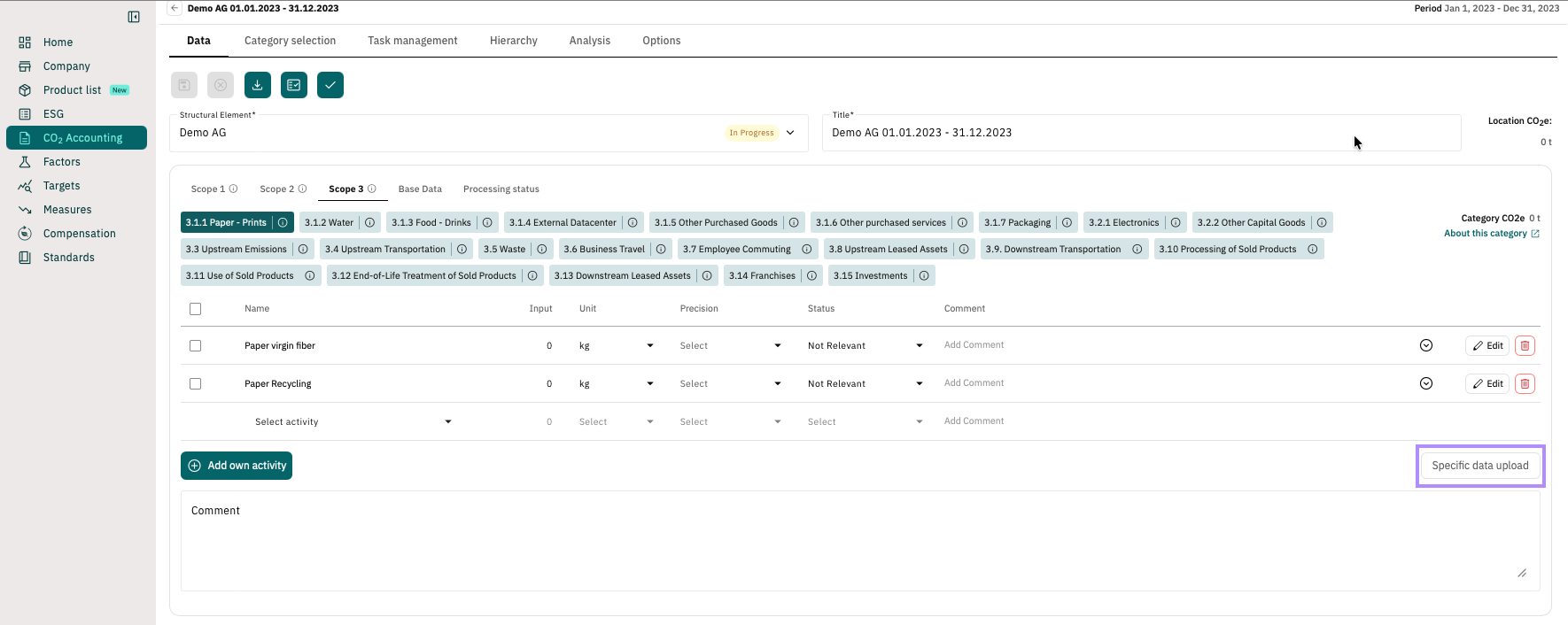Show info for 3.6 Business Travel
This screenshot has height=625, width=1568.
[x=661, y=249]
